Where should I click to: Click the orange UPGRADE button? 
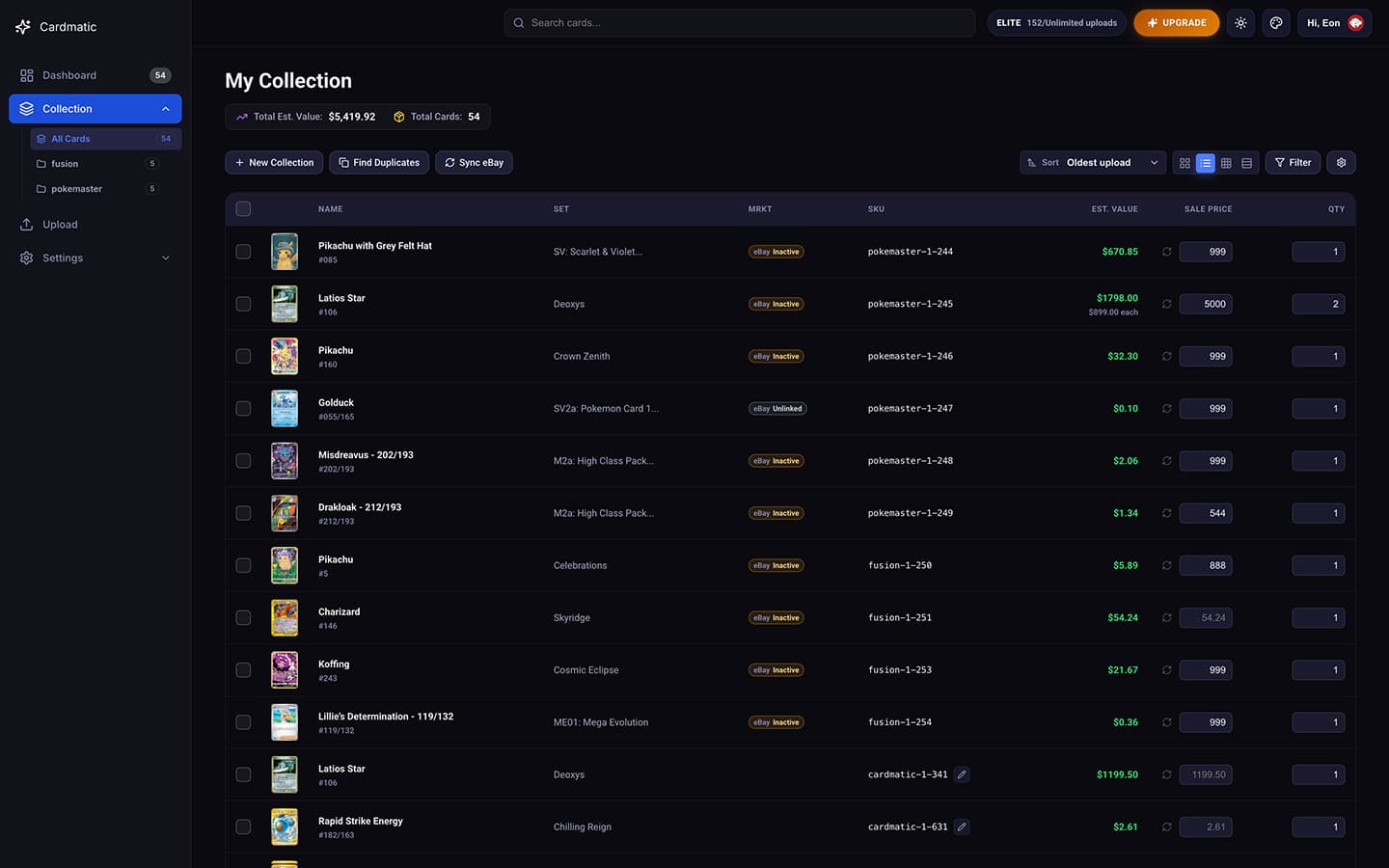pos(1177,23)
